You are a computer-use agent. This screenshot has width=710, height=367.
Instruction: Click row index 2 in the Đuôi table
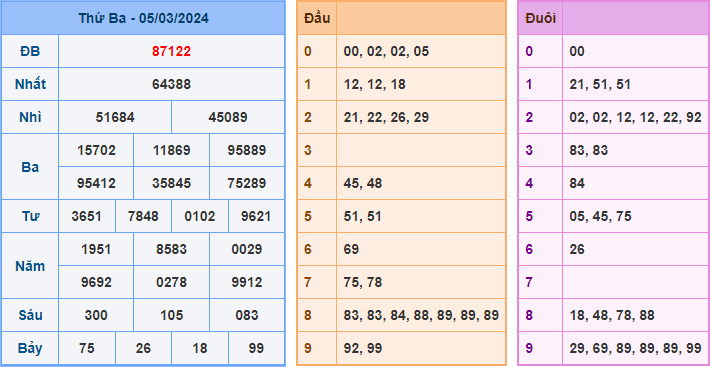pos(529,118)
